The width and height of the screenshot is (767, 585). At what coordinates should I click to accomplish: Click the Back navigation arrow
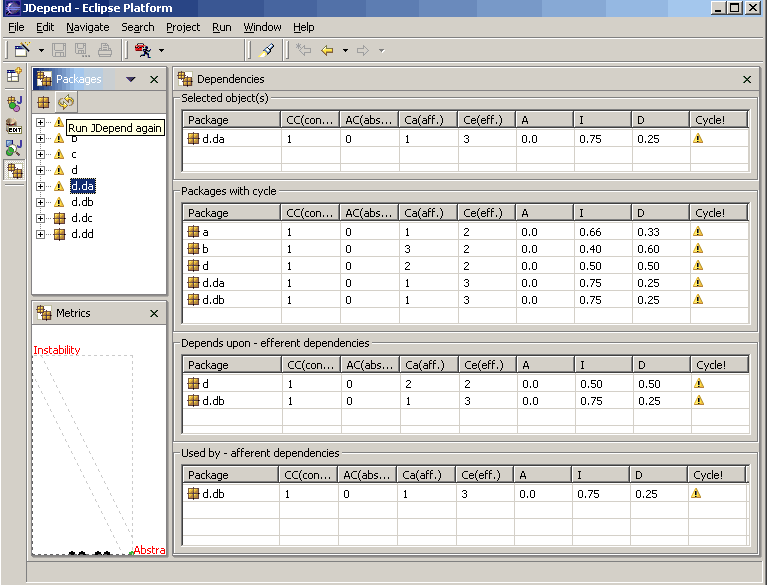pos(327,50)
